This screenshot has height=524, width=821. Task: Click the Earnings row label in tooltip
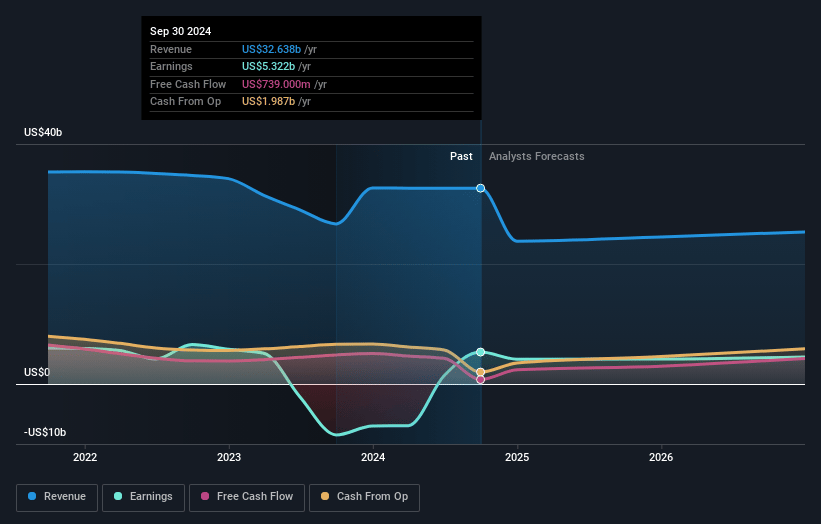171,66
